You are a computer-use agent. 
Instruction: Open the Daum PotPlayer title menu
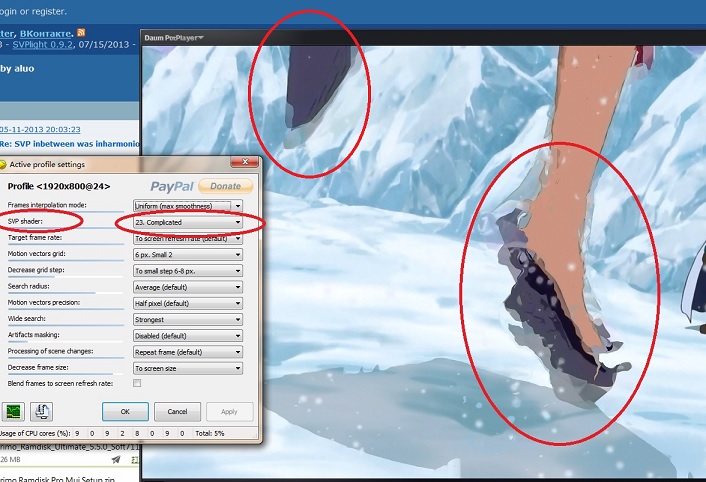(x=174, y=38)
